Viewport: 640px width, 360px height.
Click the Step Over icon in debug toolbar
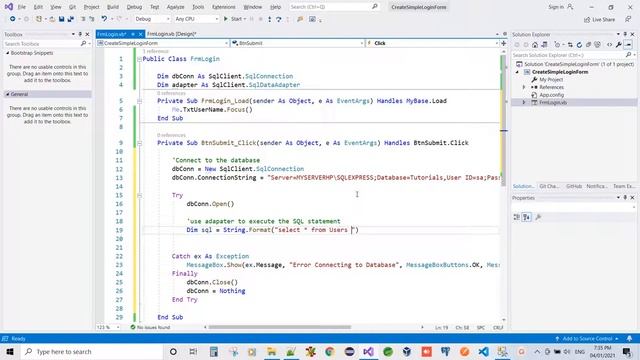click(279, 19)
